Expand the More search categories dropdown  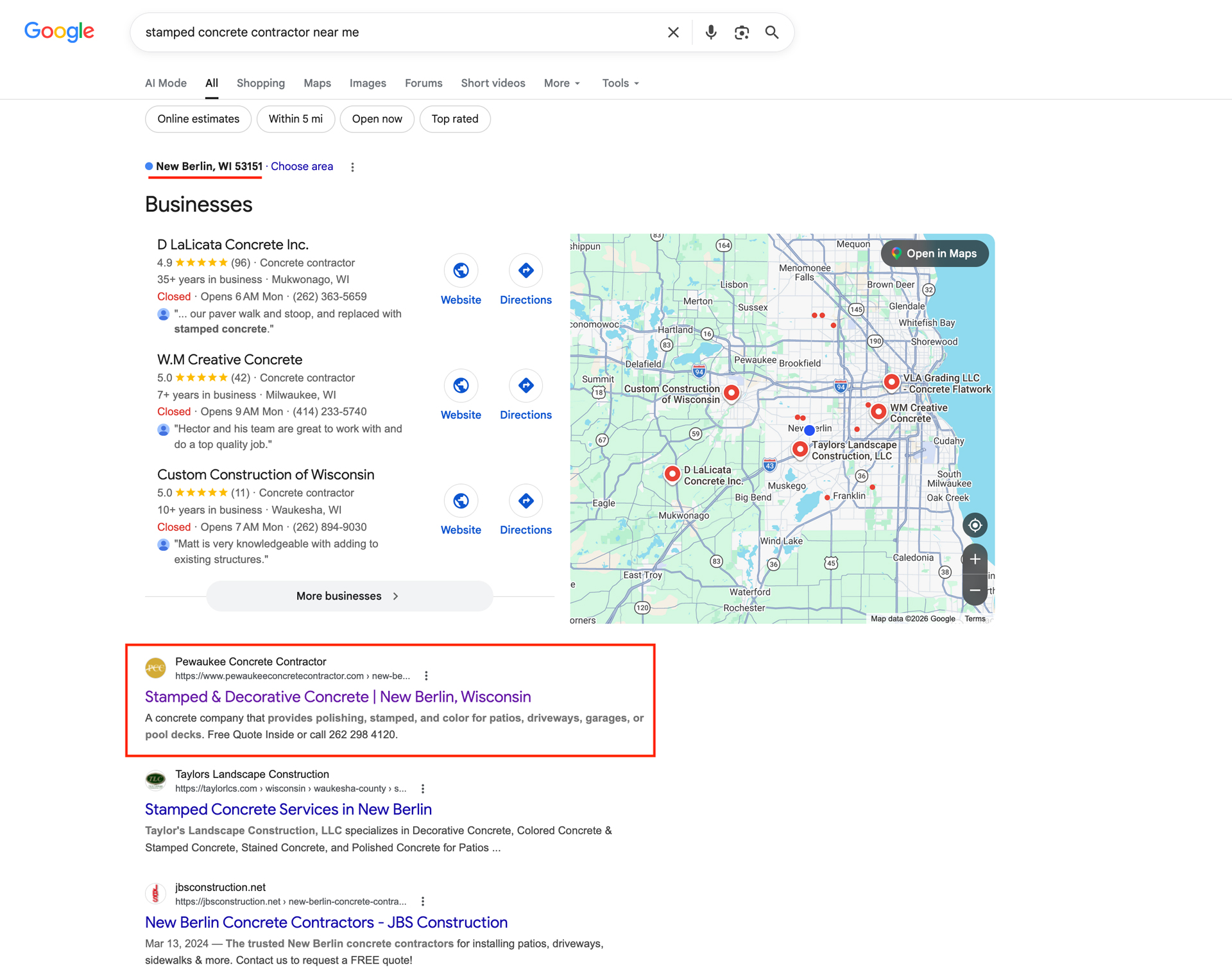(x=562, y=83)
